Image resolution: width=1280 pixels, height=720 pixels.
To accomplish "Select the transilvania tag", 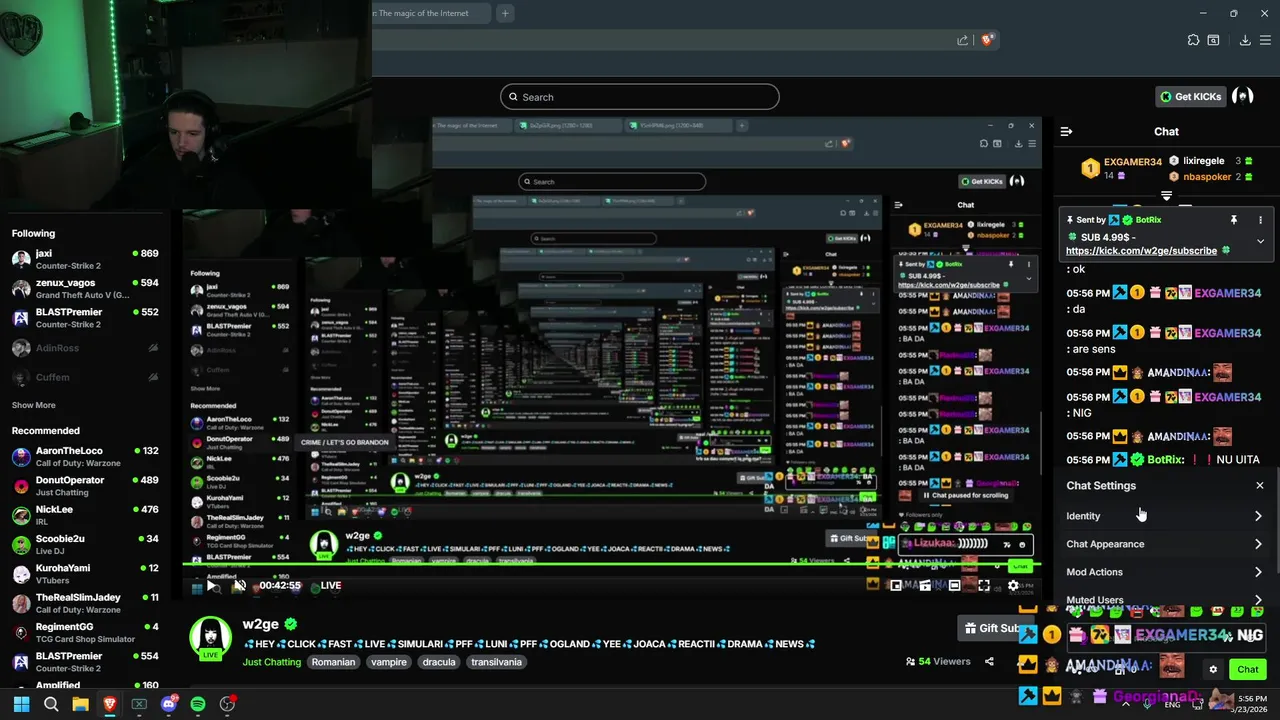I will (x=497, y=662).
